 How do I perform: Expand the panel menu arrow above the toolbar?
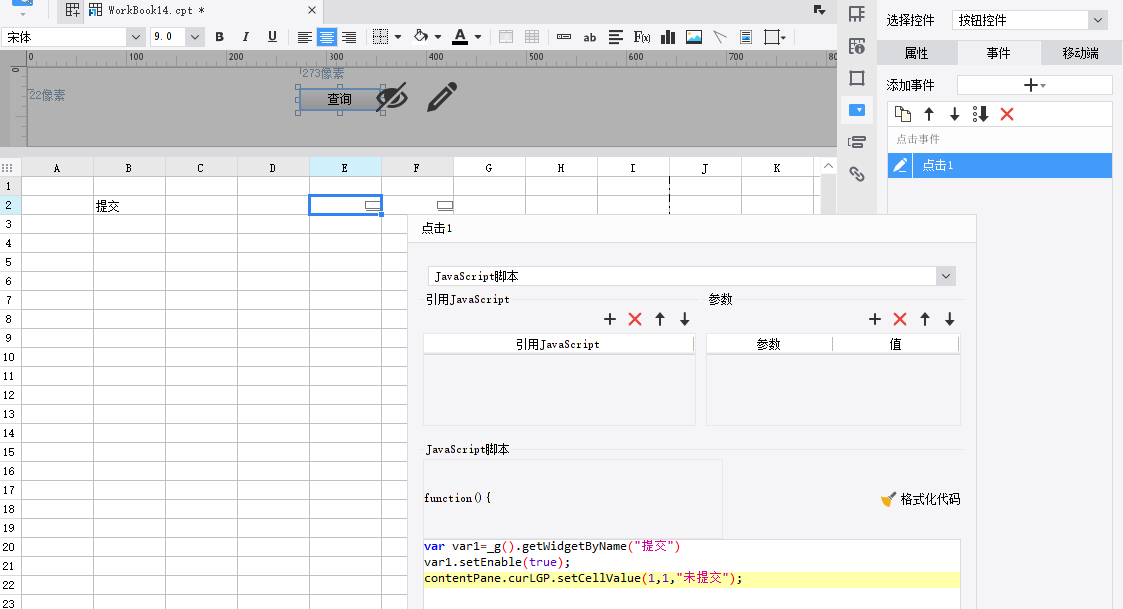point(819,10)
